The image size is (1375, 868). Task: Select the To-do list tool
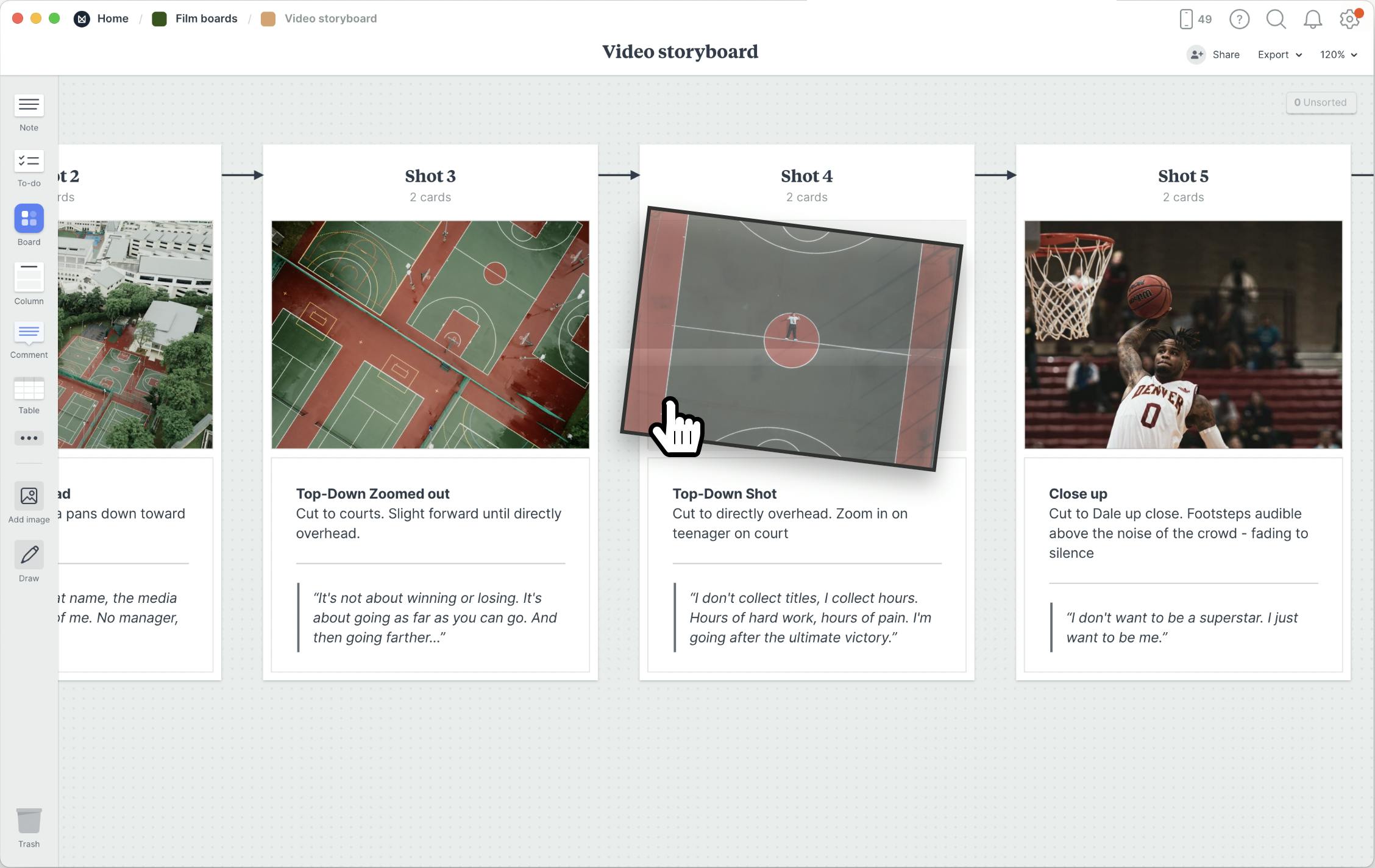click(29, 162)
